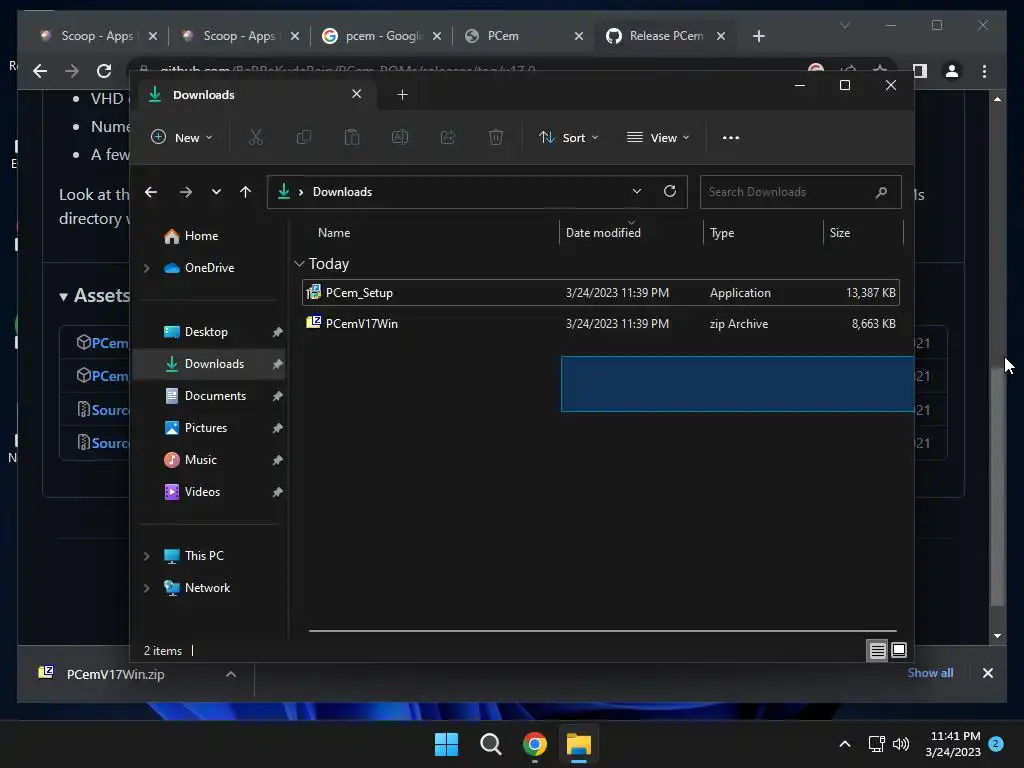Click Chrome's back arrow button

(40, 71)
